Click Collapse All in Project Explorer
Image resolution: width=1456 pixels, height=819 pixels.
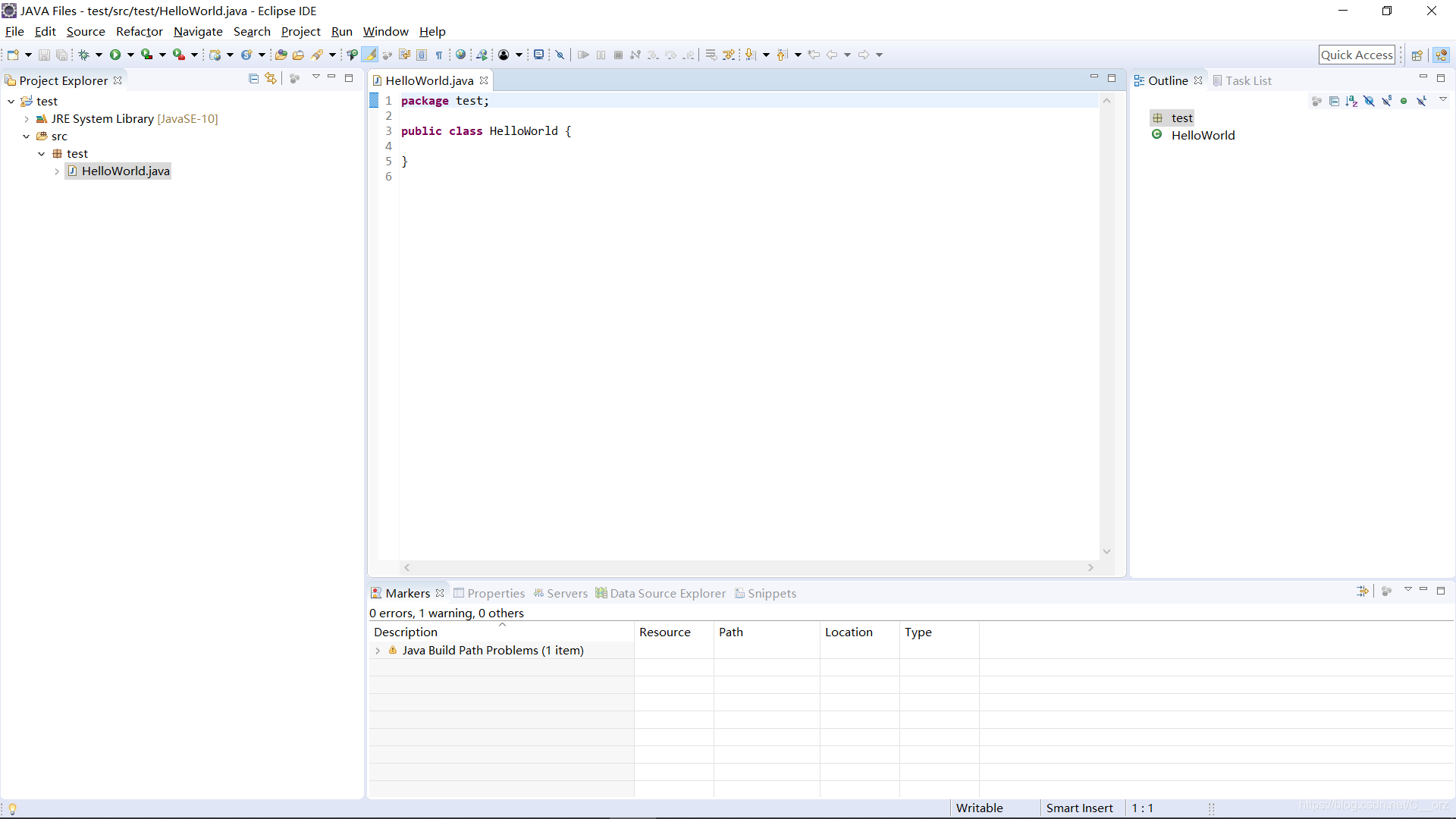tap(254, 79)
